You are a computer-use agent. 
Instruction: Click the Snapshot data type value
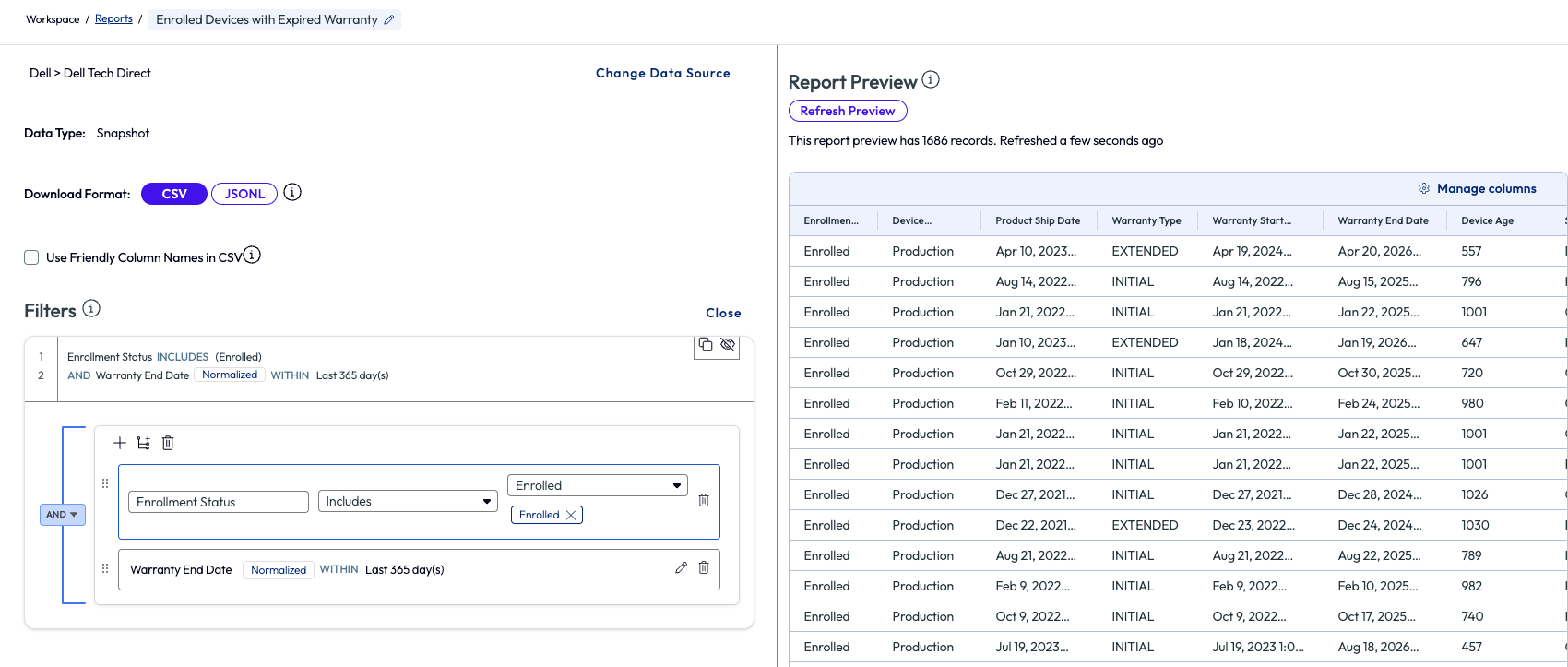pos(123,133)
